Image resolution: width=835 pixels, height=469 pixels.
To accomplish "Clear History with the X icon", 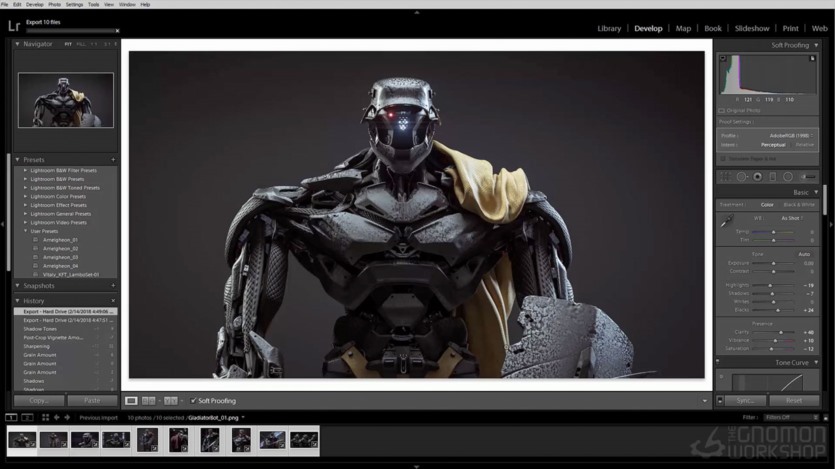I will point(113,301).
